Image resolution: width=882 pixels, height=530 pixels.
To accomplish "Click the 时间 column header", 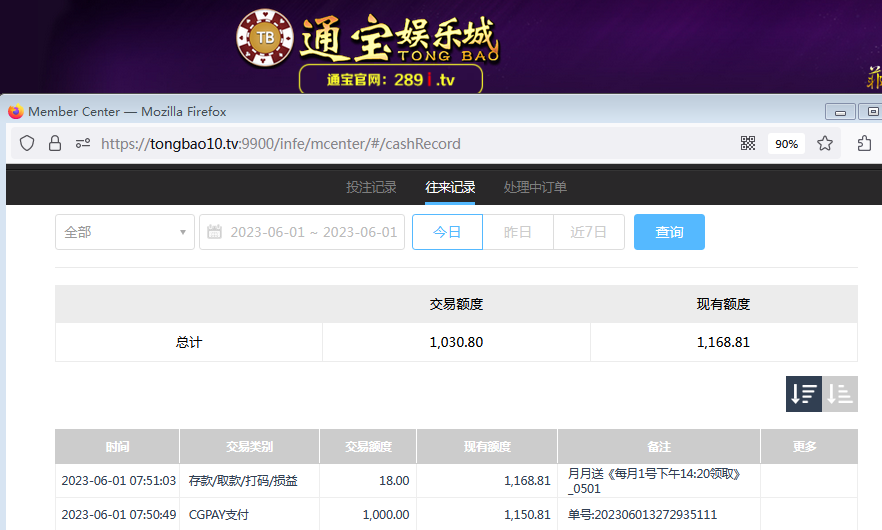I will 117,447.
